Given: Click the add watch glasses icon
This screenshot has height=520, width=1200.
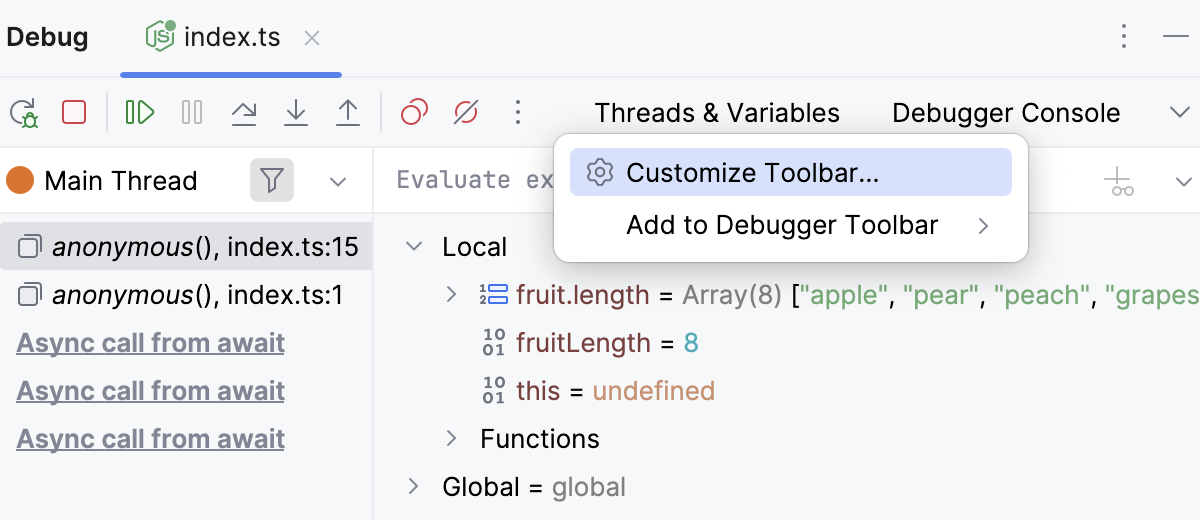Looking at the screenshot, I should coord(1119,182).
